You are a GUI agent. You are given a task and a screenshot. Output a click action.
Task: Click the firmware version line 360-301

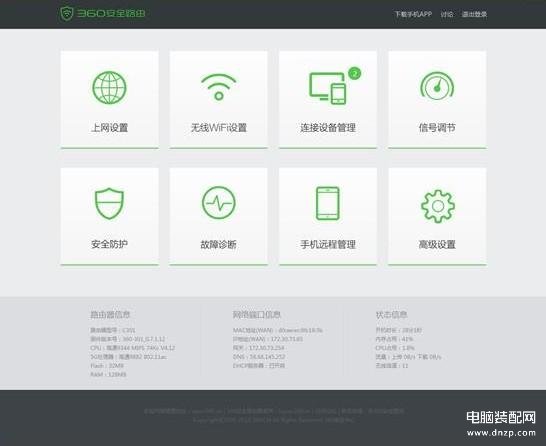click(127, 339)
